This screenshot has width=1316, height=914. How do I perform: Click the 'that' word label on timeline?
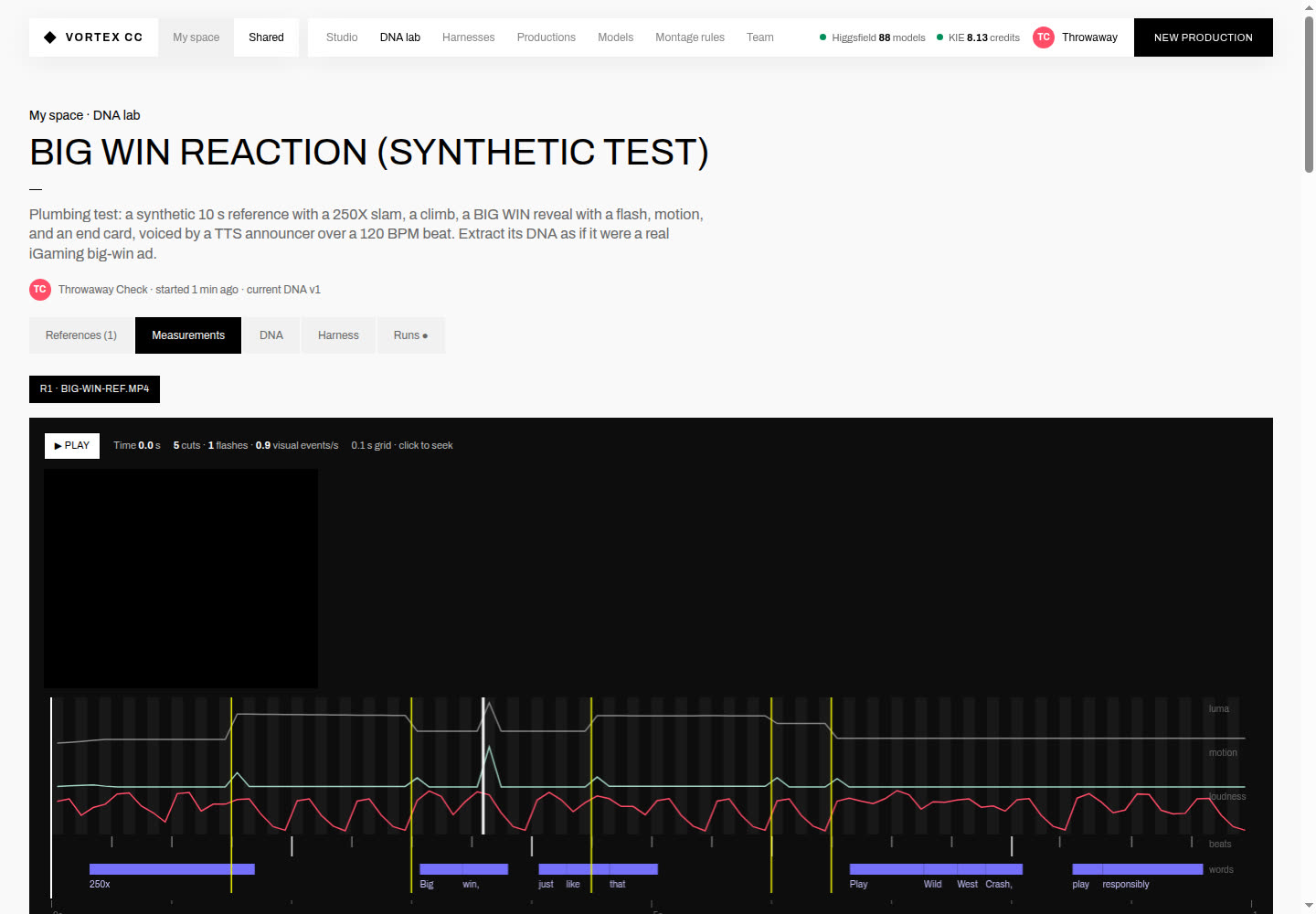618,885
